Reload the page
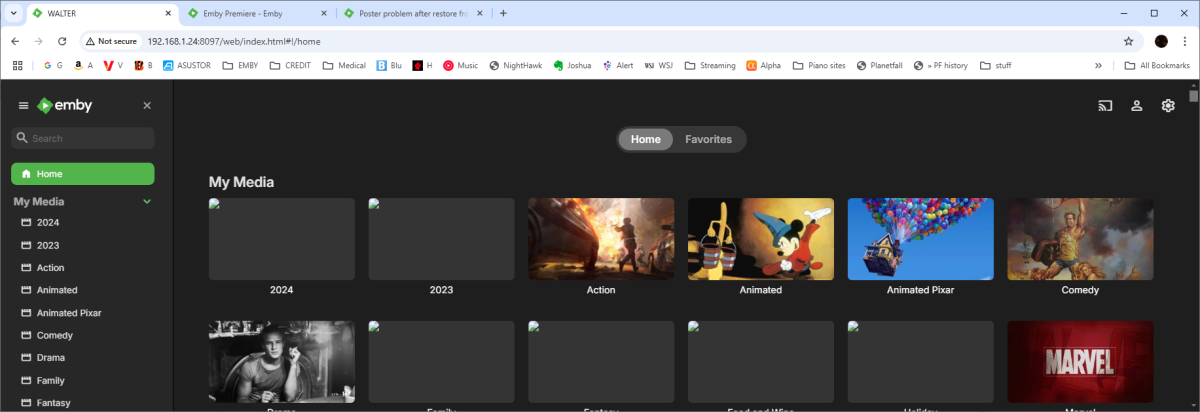The width and height of the screenshot is (1200, 412). pyautogui.click(x=62, y=41)
